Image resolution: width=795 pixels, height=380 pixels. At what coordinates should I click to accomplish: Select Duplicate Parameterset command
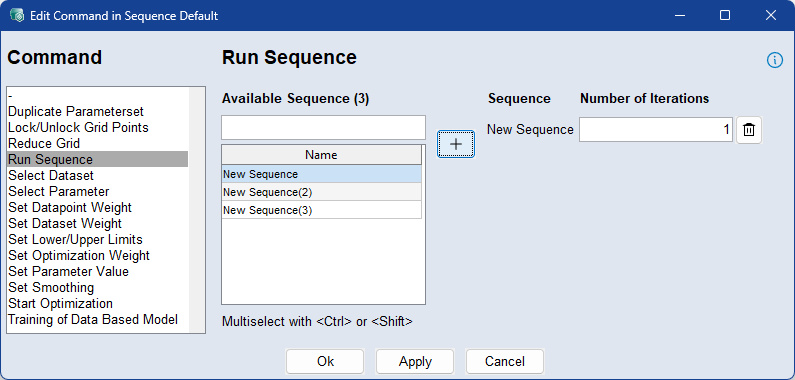pyautogui.click(x=76, y=111)
